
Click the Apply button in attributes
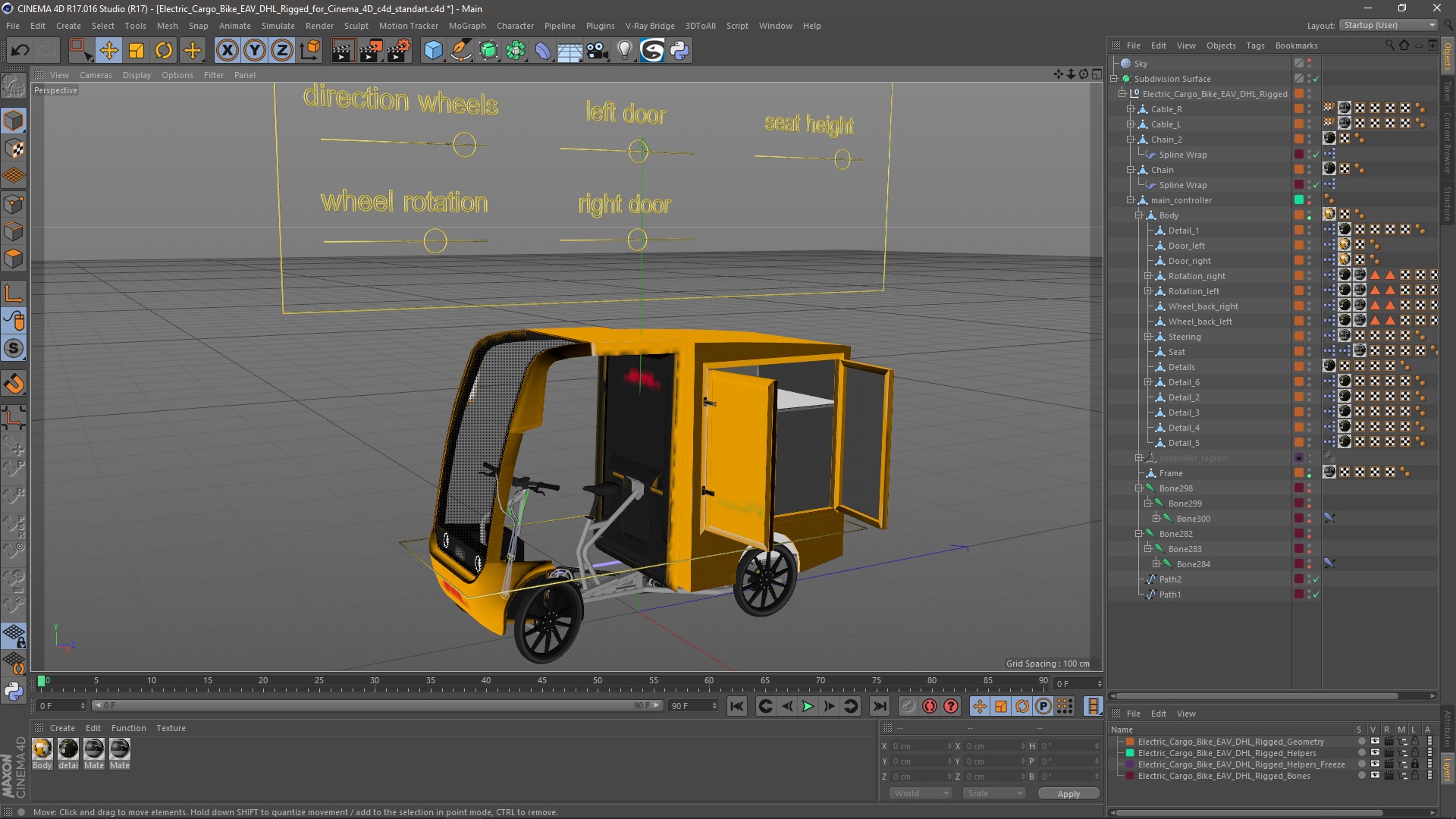1068,793
